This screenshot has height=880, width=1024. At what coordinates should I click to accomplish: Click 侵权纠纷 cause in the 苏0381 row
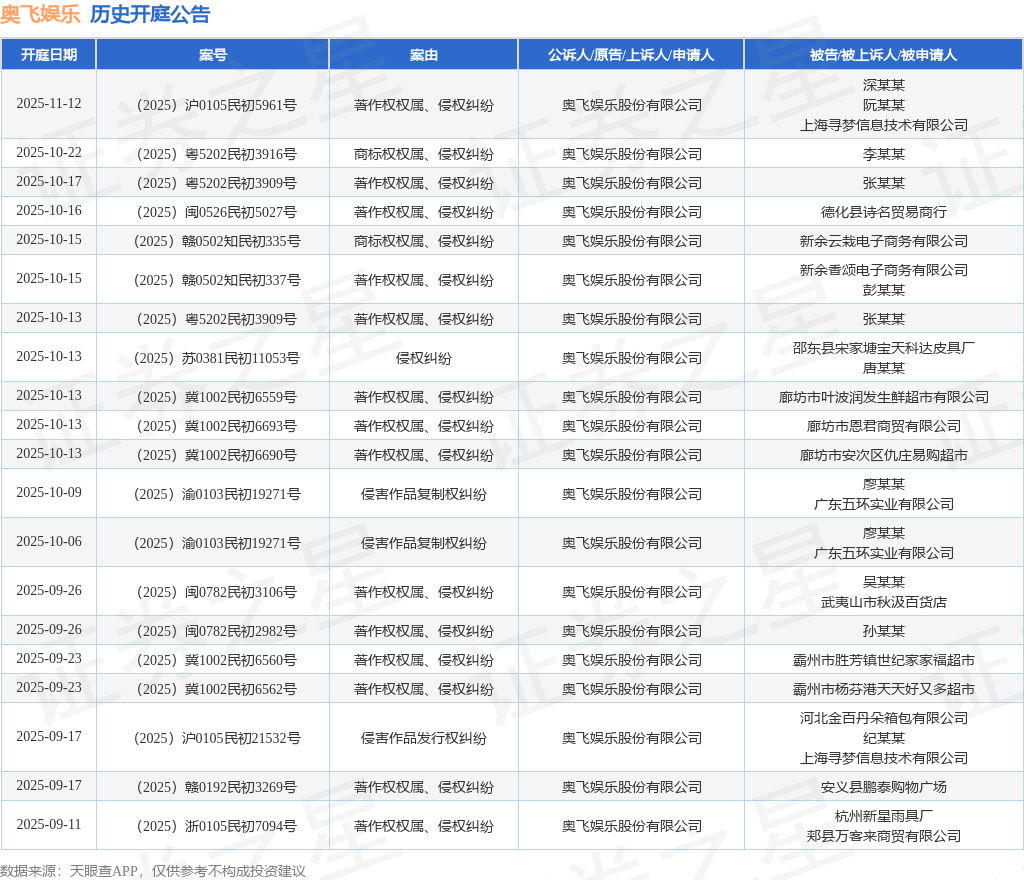pyautogui.click(x=424, y=358)
